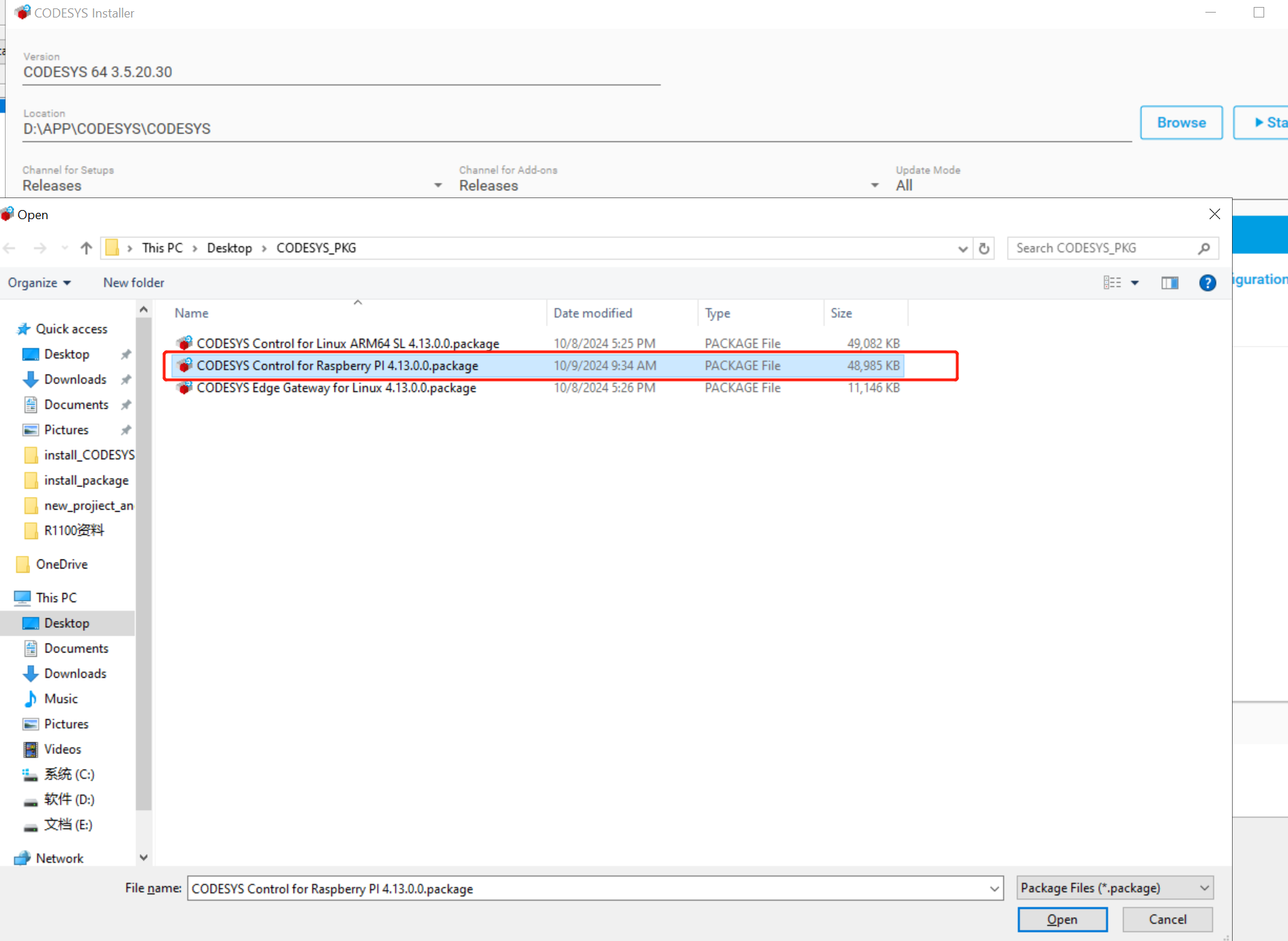Image resolution: width=1288 pixels, height=941 pixels.
Task: Open the R1100资料 folder
Action: pos(74,531)
